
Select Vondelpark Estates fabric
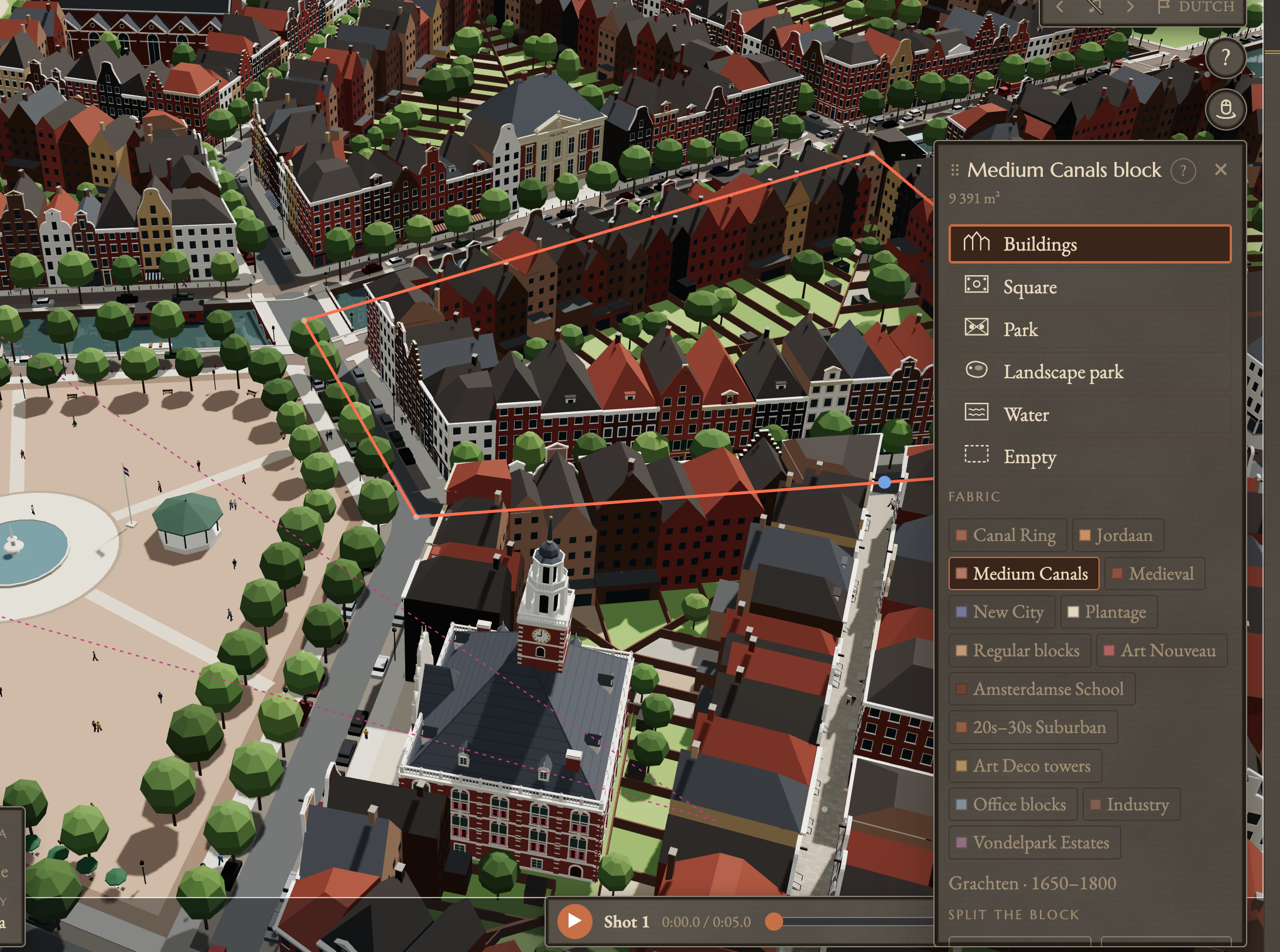click(x=1035, y=843)
